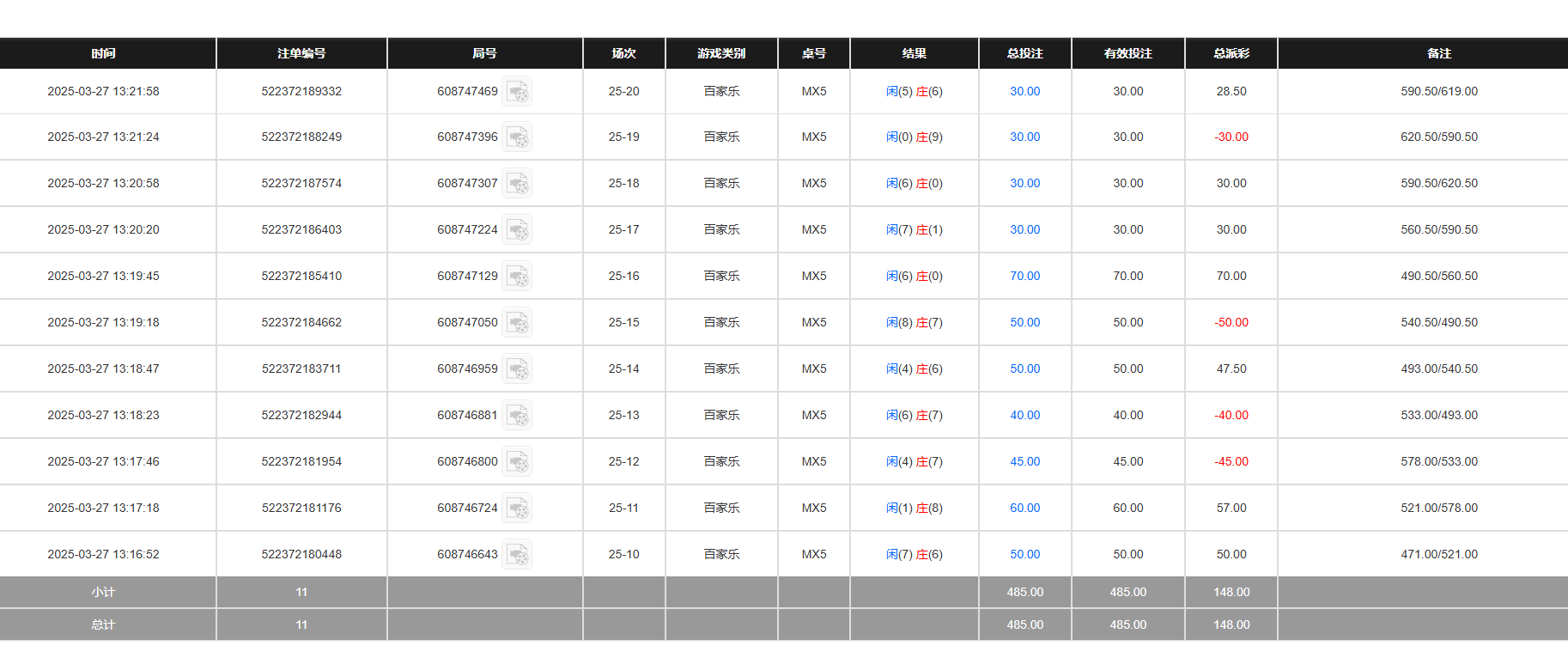The height and width of the screenshot is (670, 1568).
Task: Click the video icon next to 608746881
Action: coord(517,416)
